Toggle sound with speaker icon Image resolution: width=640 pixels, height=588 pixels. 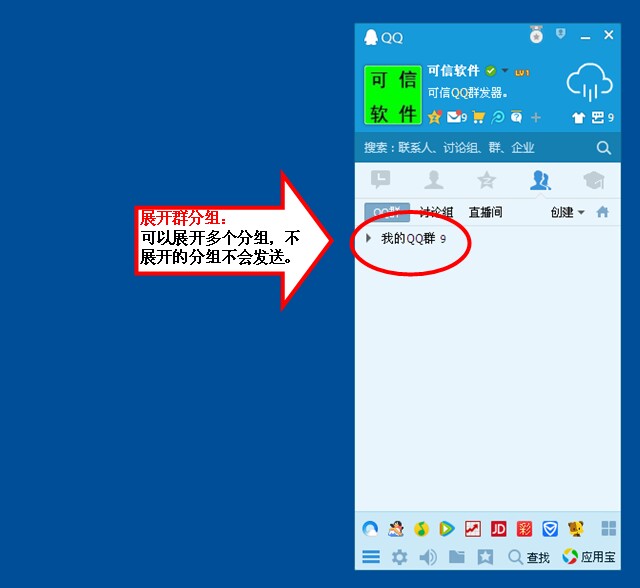[428, 557]
